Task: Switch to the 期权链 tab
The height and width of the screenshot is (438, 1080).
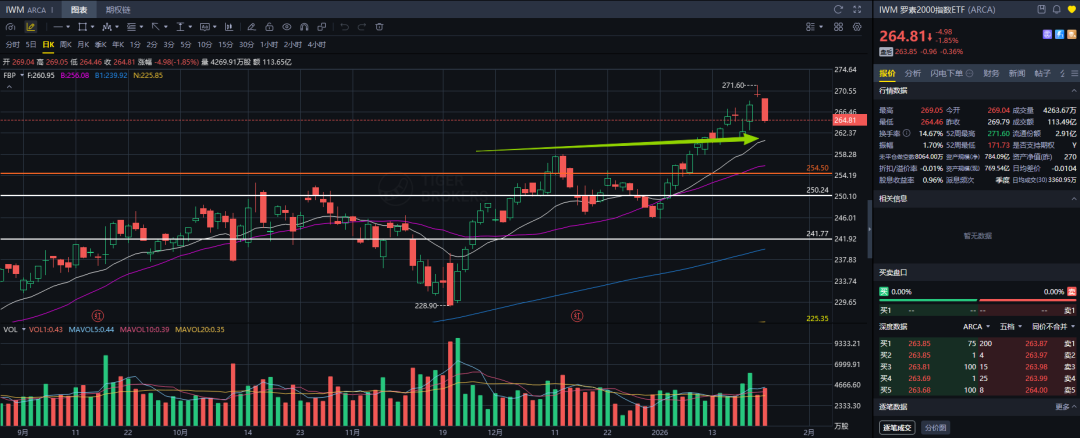Action: pos(117,9)
